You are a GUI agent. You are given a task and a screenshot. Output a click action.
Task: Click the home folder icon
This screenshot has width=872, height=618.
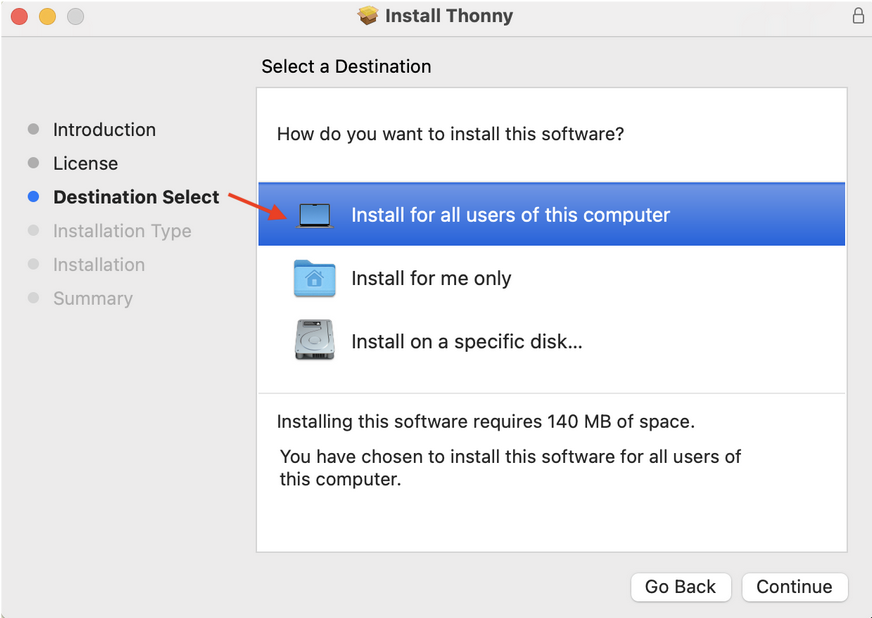314,278
